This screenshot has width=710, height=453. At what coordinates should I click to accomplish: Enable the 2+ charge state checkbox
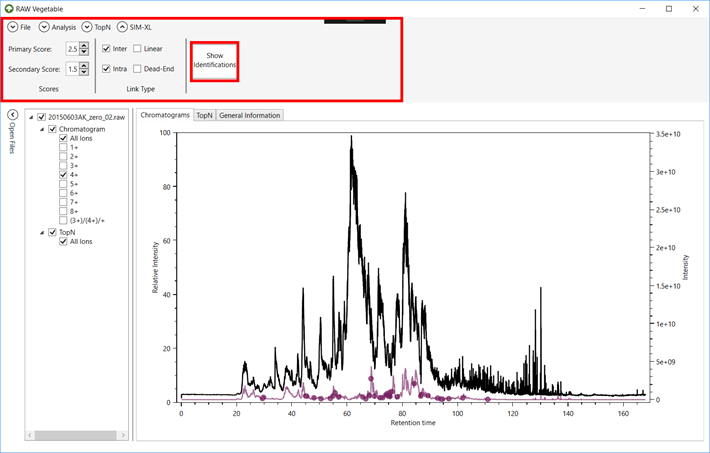coord(63,156)
